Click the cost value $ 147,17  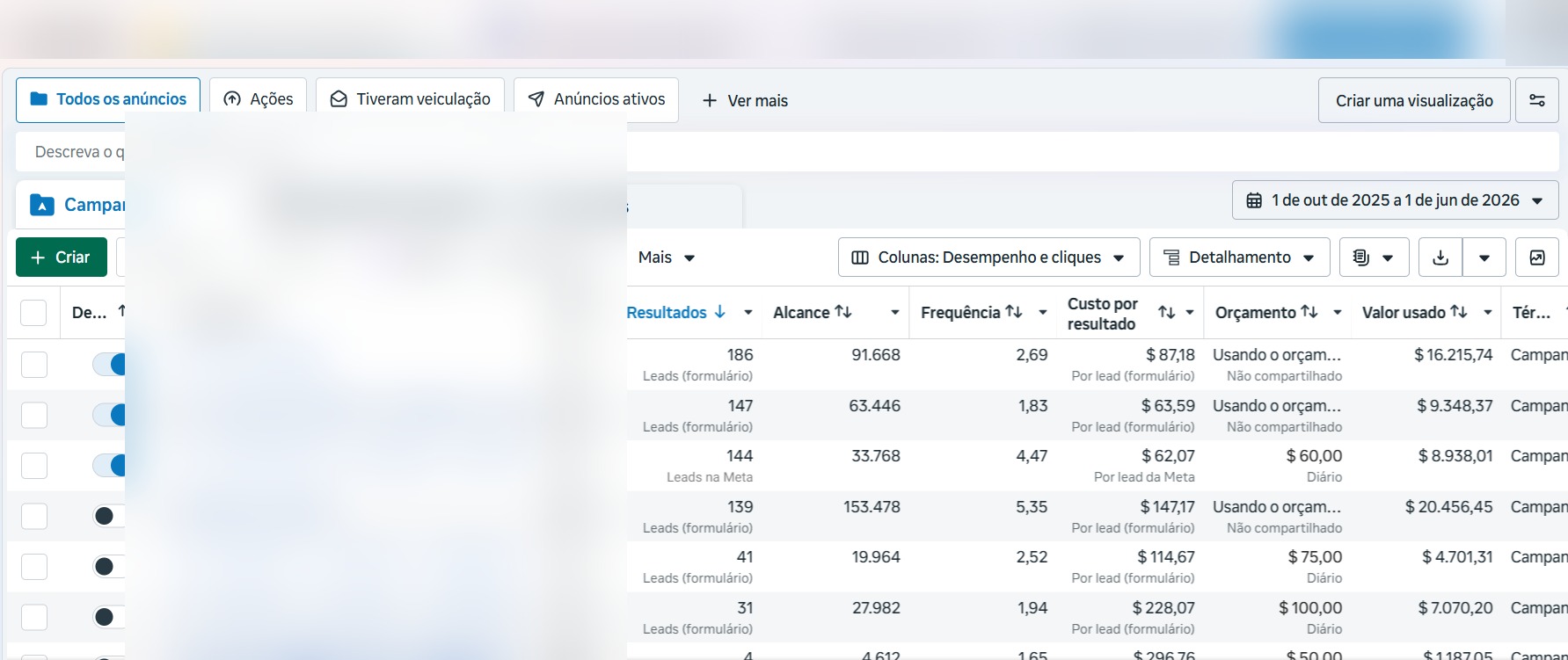pos(1168,507)
